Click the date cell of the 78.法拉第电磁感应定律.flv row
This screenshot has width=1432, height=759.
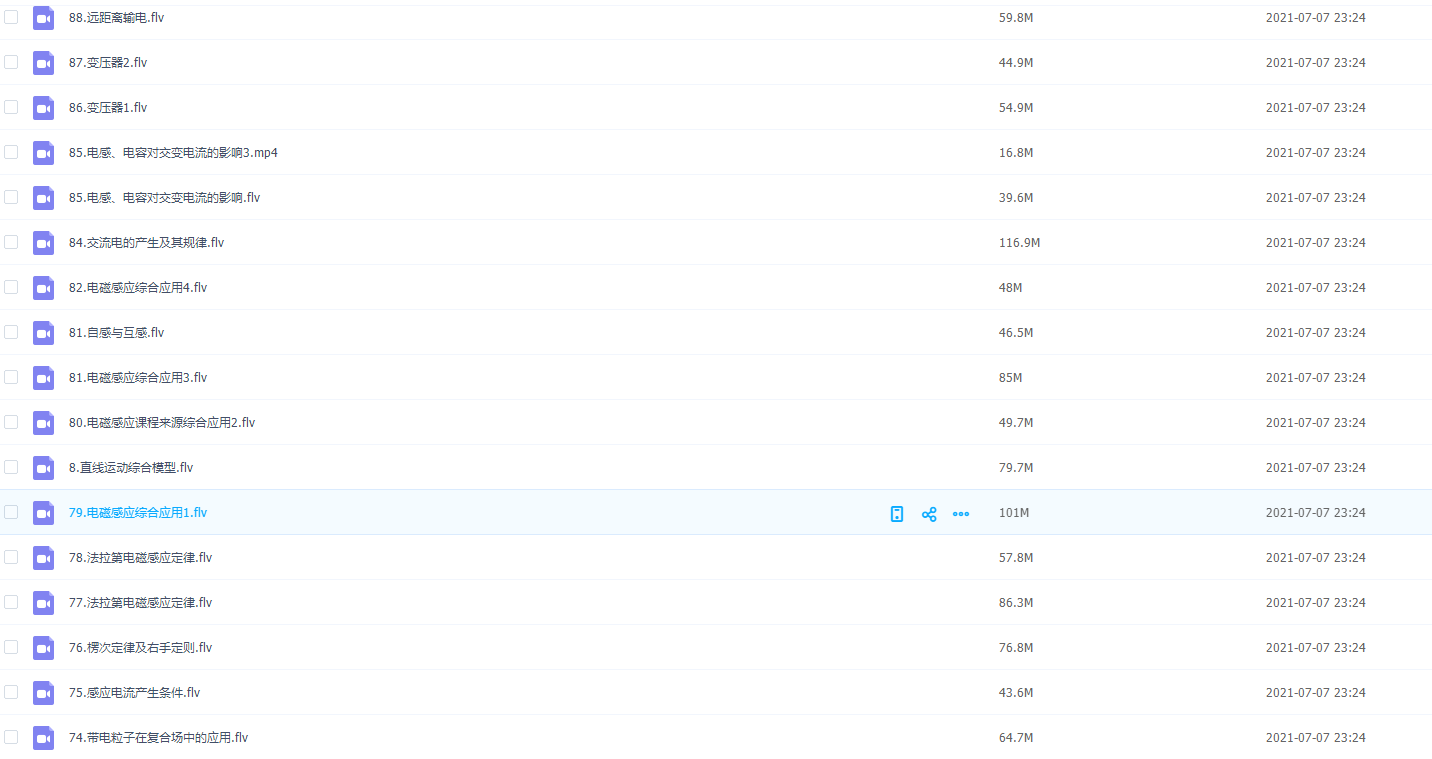coord(1315,558)
